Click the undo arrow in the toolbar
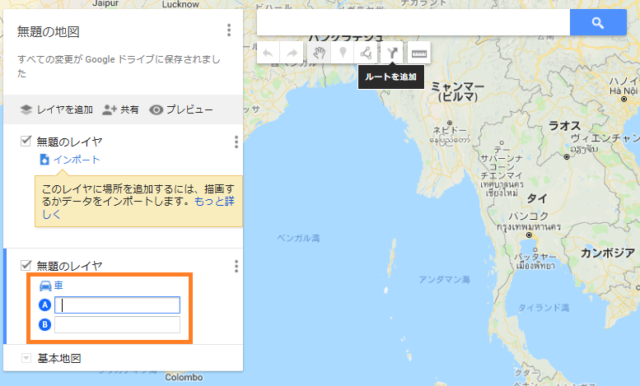 tap(268, 53)
